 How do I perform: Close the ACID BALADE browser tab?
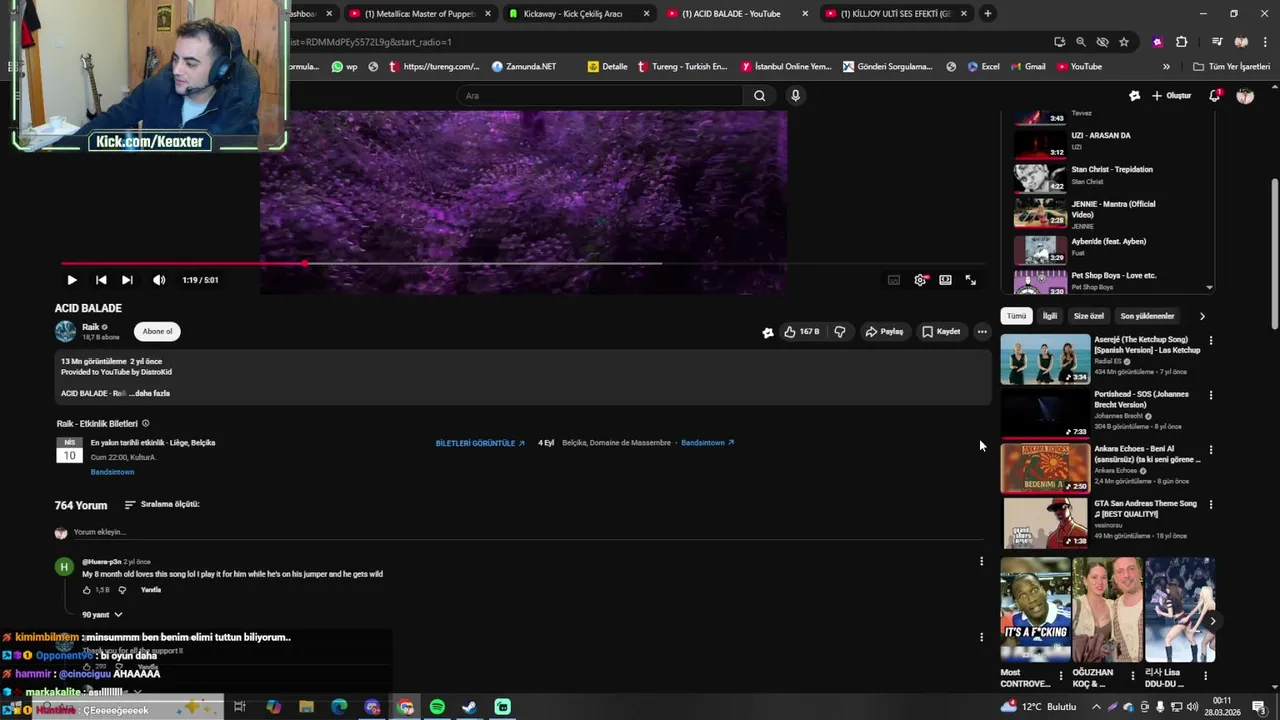tap(805, 14)
